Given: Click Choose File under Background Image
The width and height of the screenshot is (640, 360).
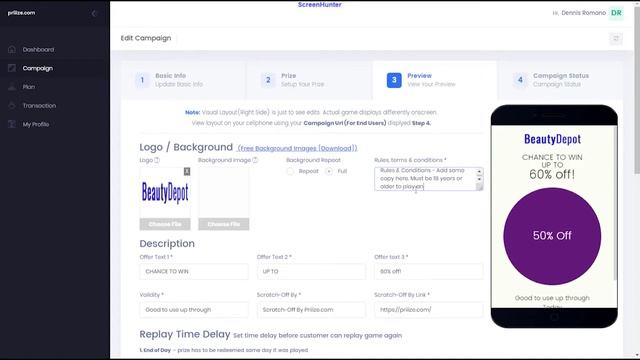Looking at the screenshot, I should pyautogui.click(x=224, y=224).
